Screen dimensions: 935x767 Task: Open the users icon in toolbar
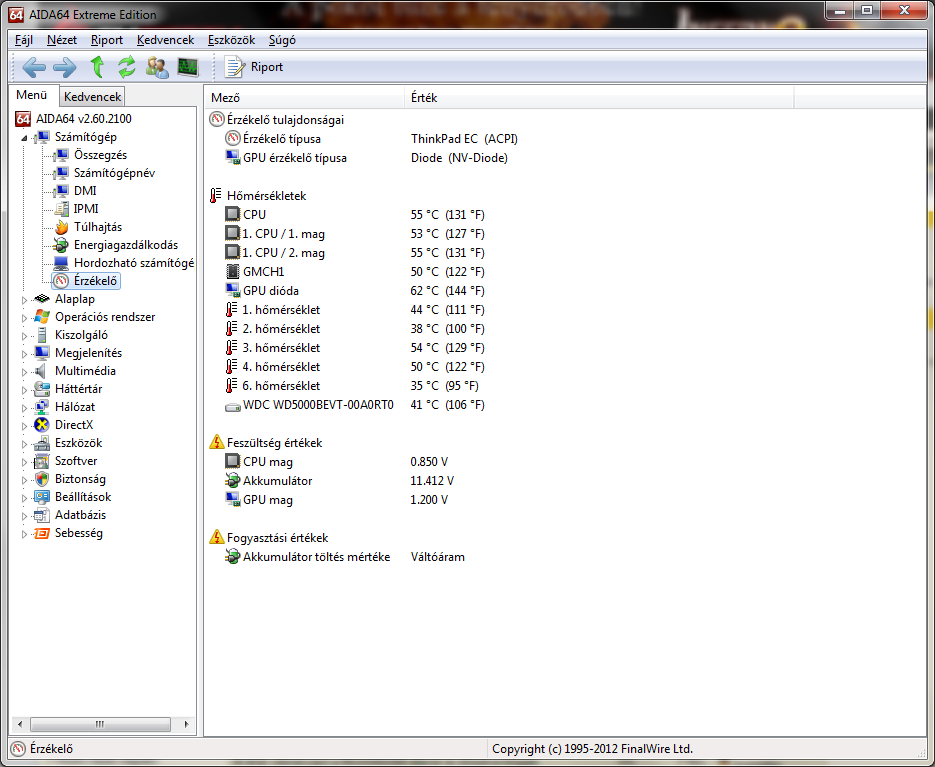[157, 67]
